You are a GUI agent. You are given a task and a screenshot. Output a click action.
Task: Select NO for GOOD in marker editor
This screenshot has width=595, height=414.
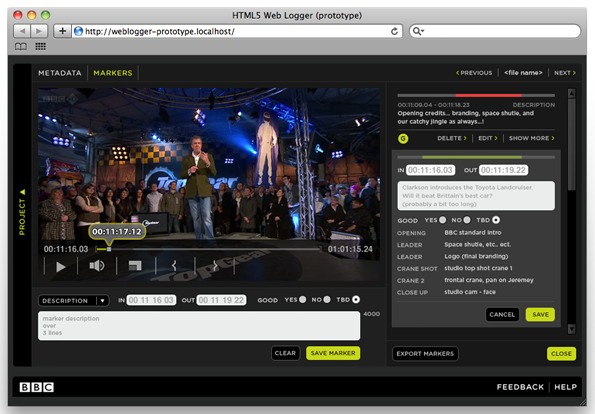pyautogui.click(x=467, y=220)
